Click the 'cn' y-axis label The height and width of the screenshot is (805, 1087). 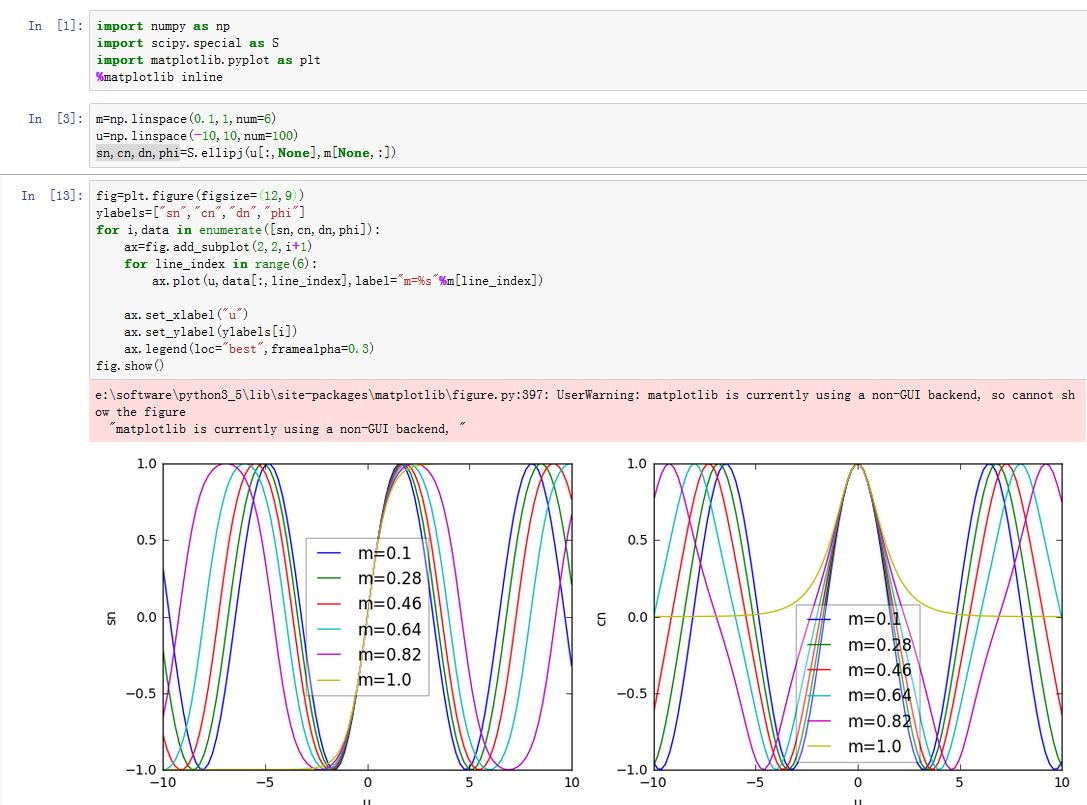pyautogui.click(x=602, y=617)
